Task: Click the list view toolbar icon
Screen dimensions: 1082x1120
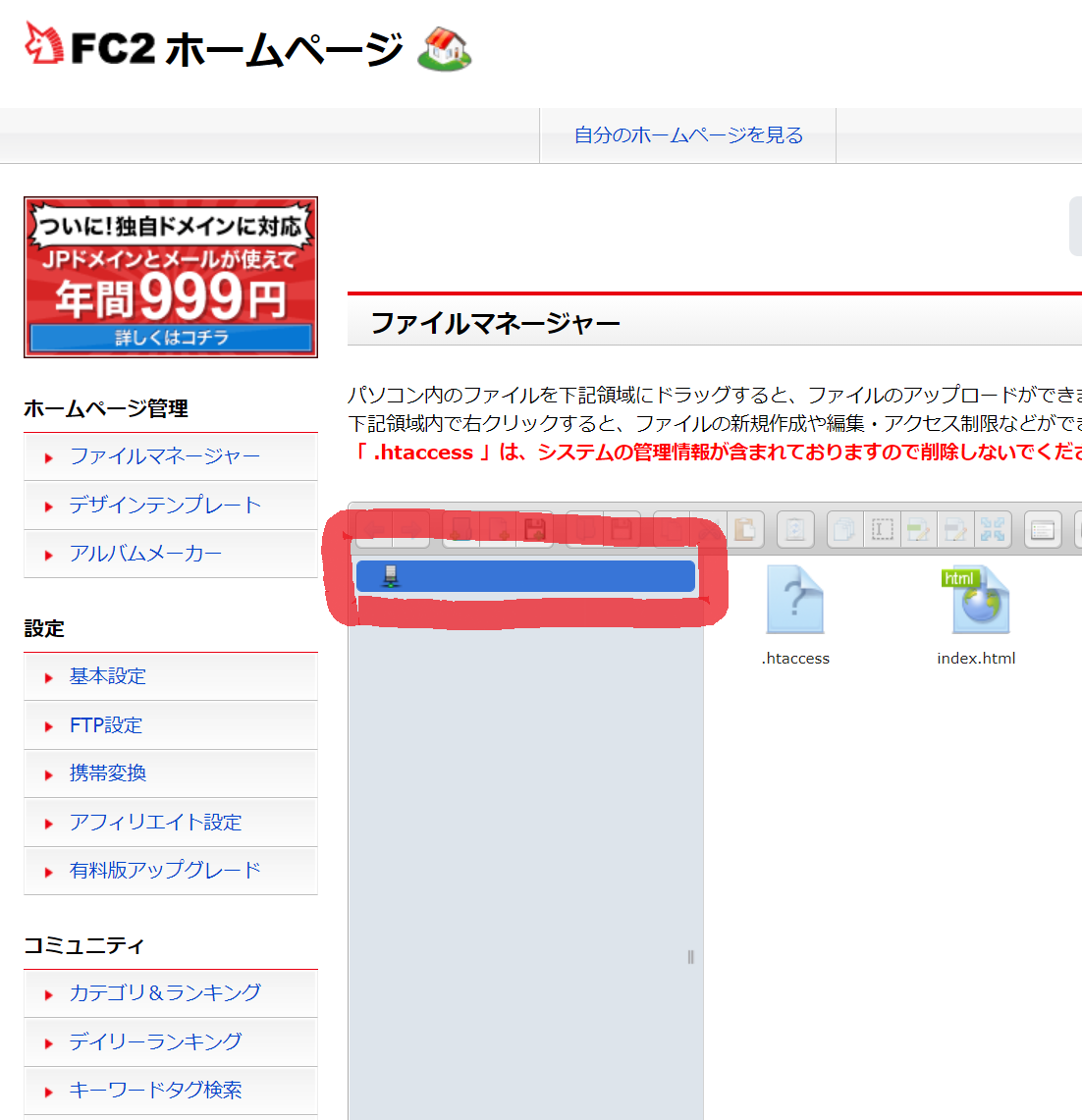Action: 1043,530
